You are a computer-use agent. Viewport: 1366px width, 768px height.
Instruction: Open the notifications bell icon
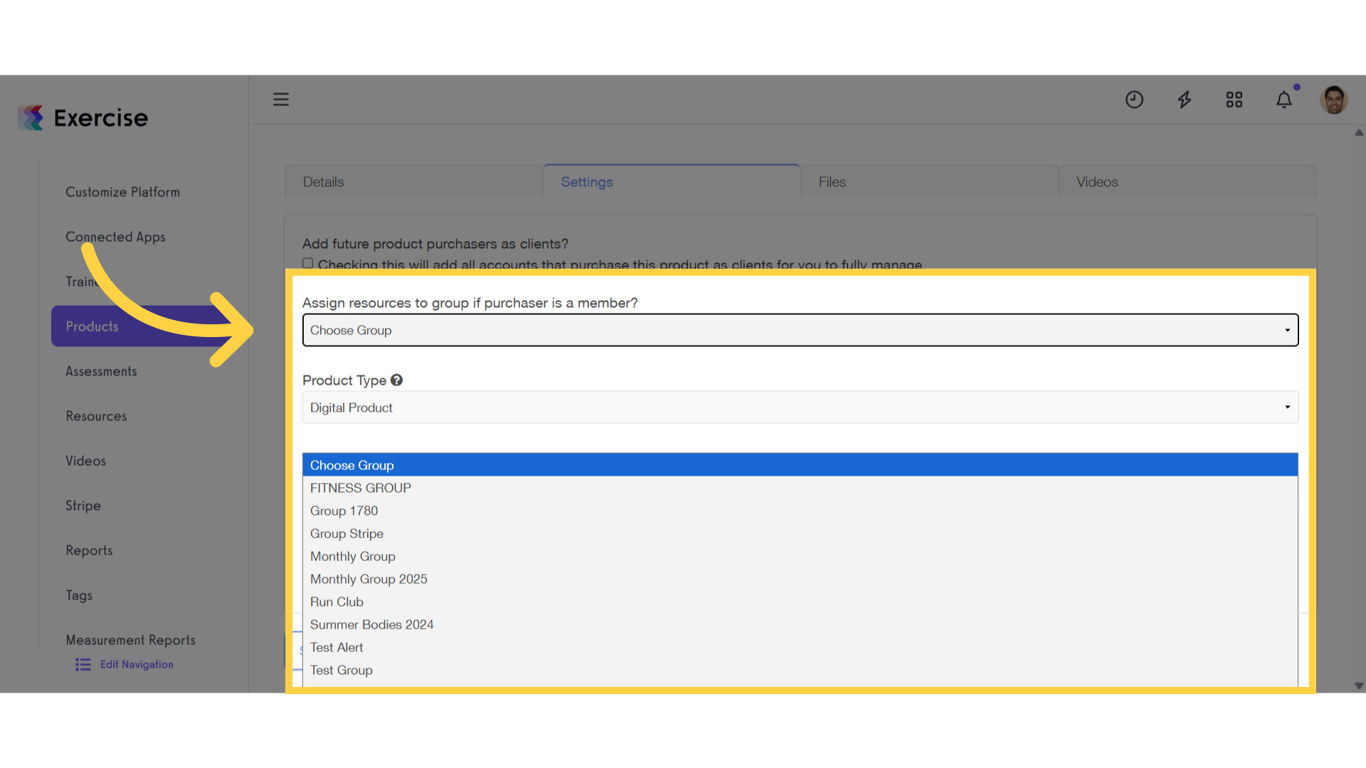1284,99
